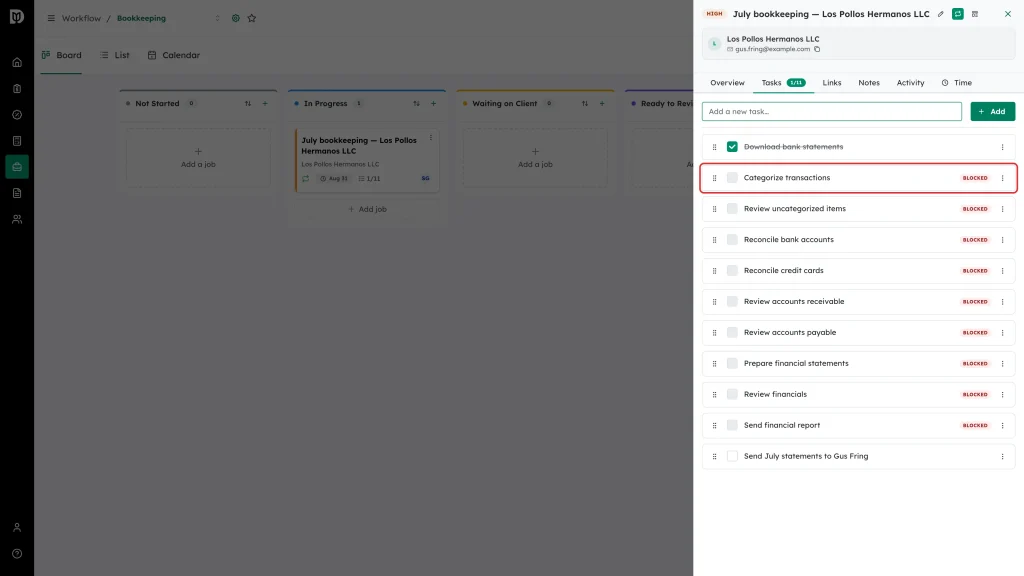The width and height of the screenshot is (1024, 576).
Task: Add a job via Not Started plus icon
Action: [x=265, y=103]
